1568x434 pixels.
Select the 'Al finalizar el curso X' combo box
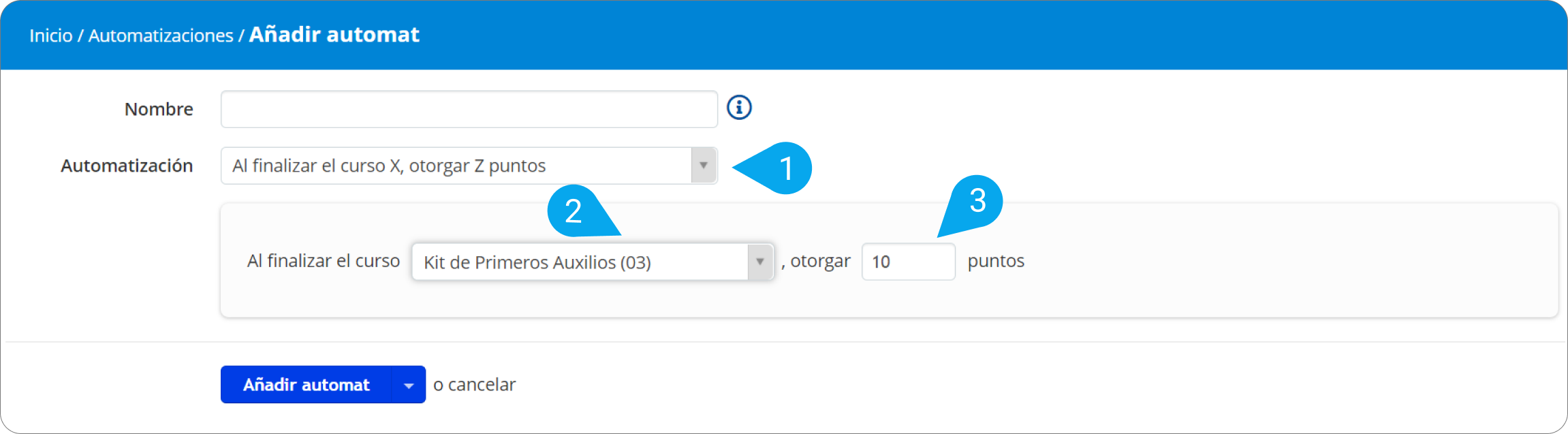(469, 166)
